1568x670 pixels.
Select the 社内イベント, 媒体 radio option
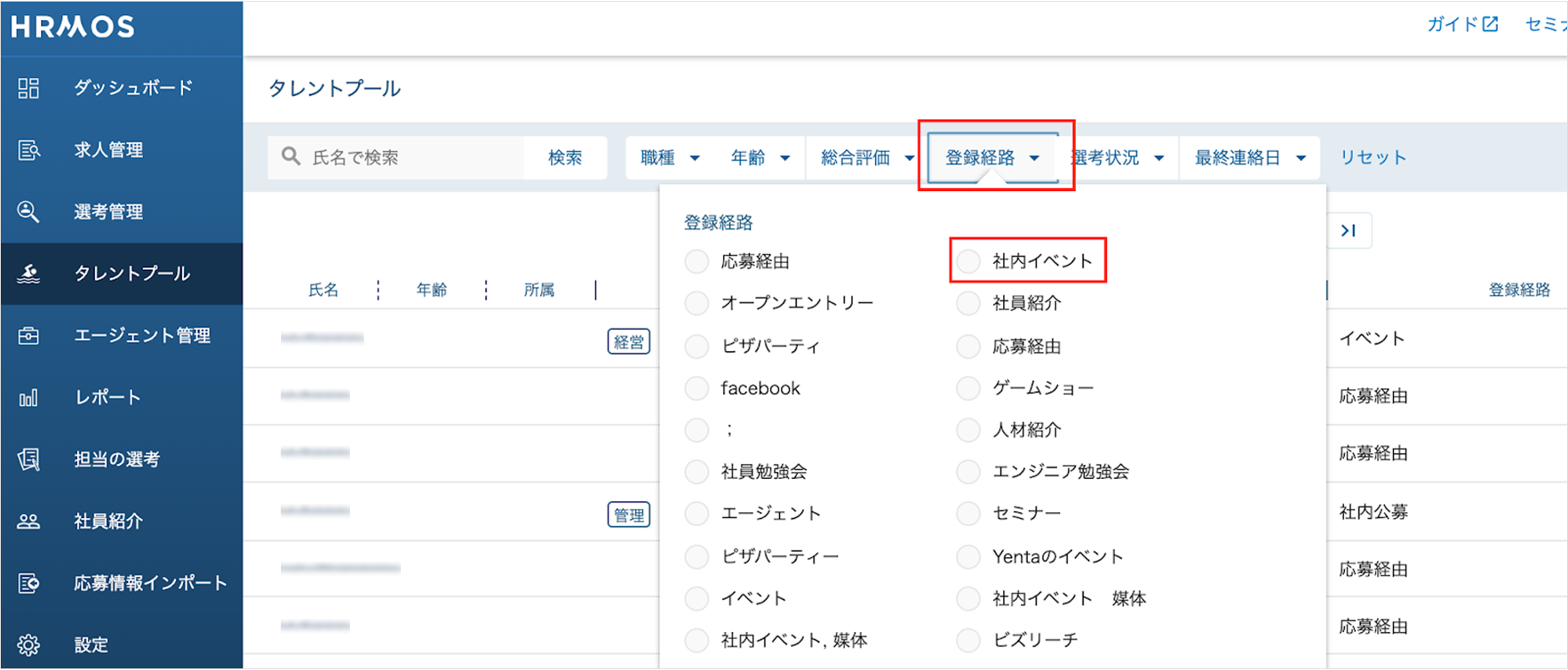696,640
